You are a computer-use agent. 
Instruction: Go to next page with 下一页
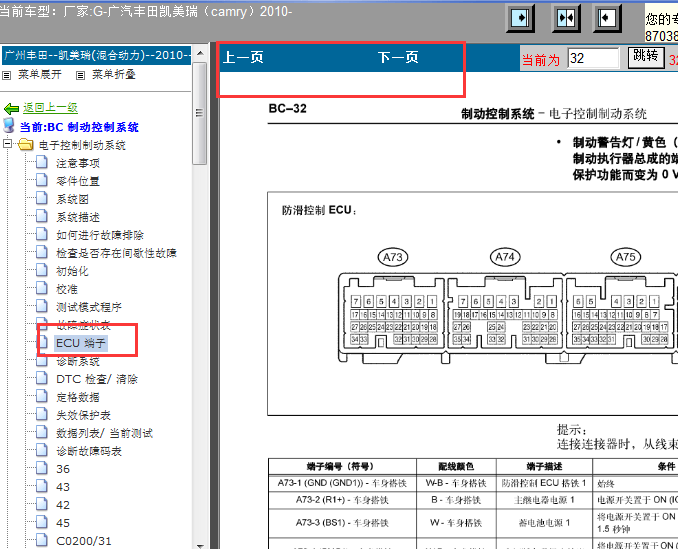click(x=398, y=57)
